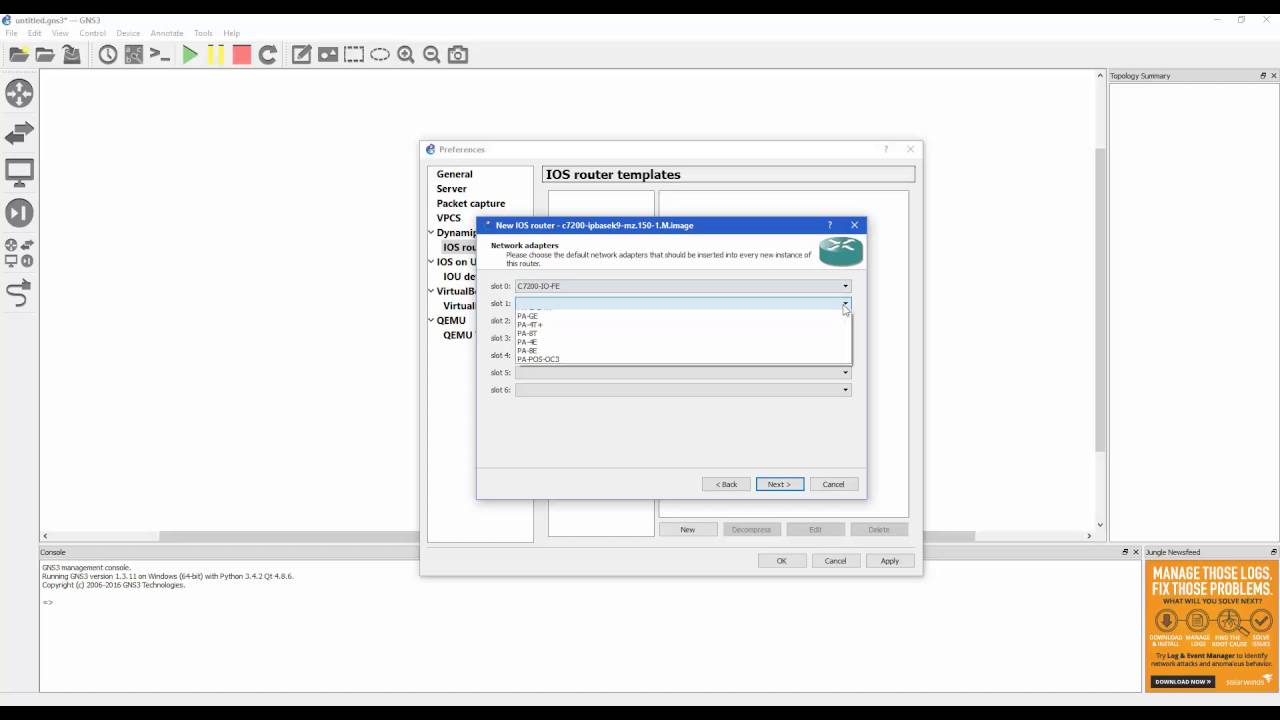1280x720 pixels.
Task: Select the Draw an ellipse tool
Action: (x=380, y=55)
